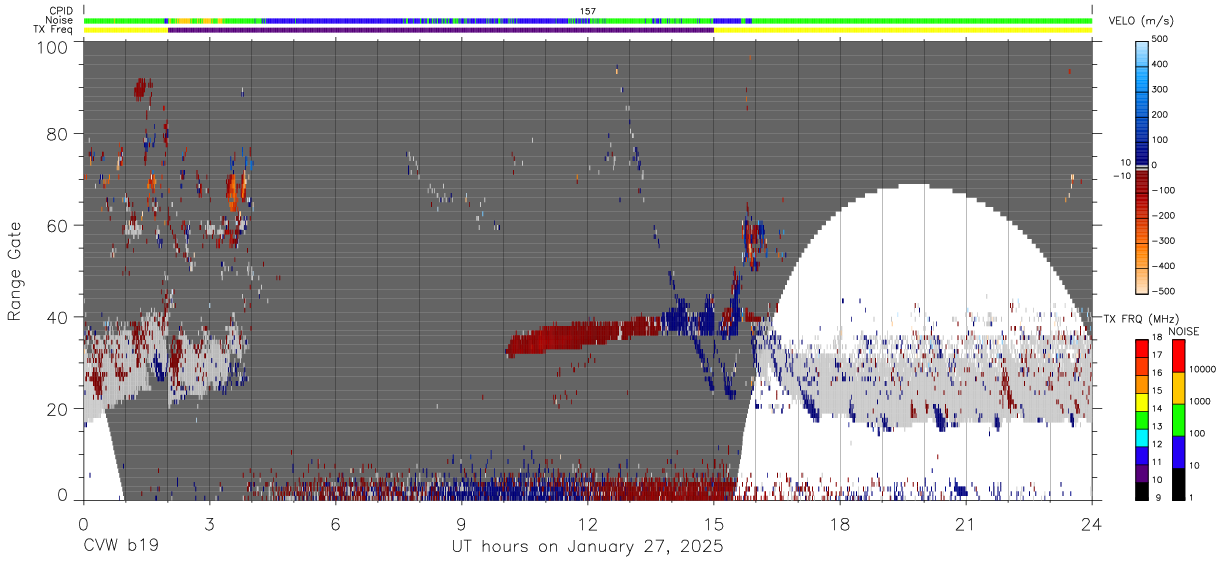The height and width of the screenshot is (567, 1228).
Task: Click the 500 tick on velocity scale
Action: tap(1161, 39)
